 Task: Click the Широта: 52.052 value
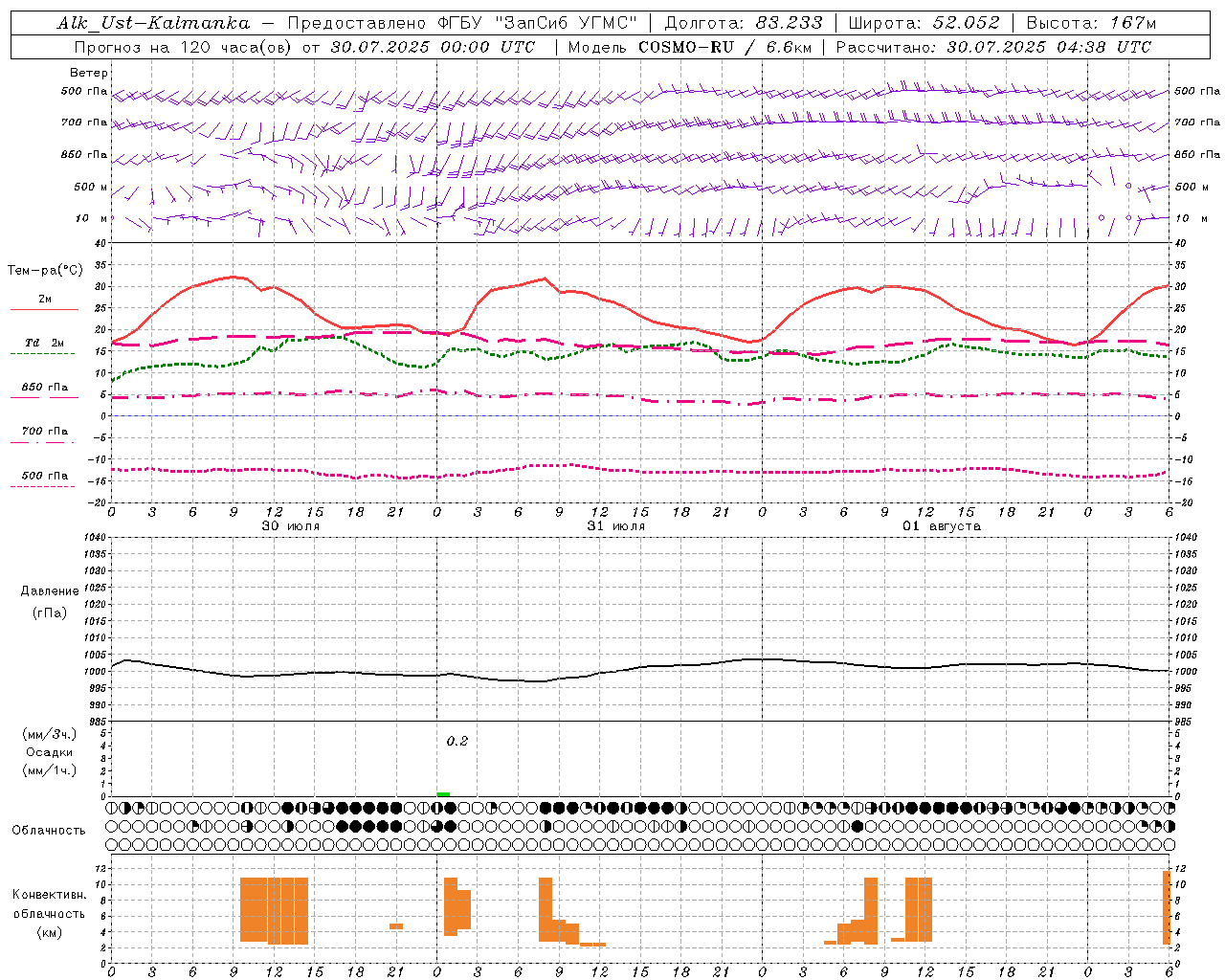tap(924, 23)
